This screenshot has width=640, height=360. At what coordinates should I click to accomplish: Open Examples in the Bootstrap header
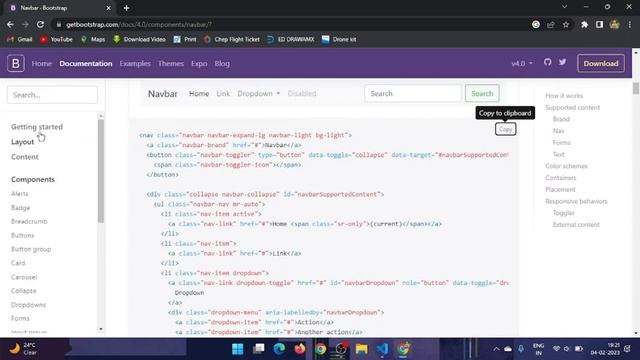point(135,64)
